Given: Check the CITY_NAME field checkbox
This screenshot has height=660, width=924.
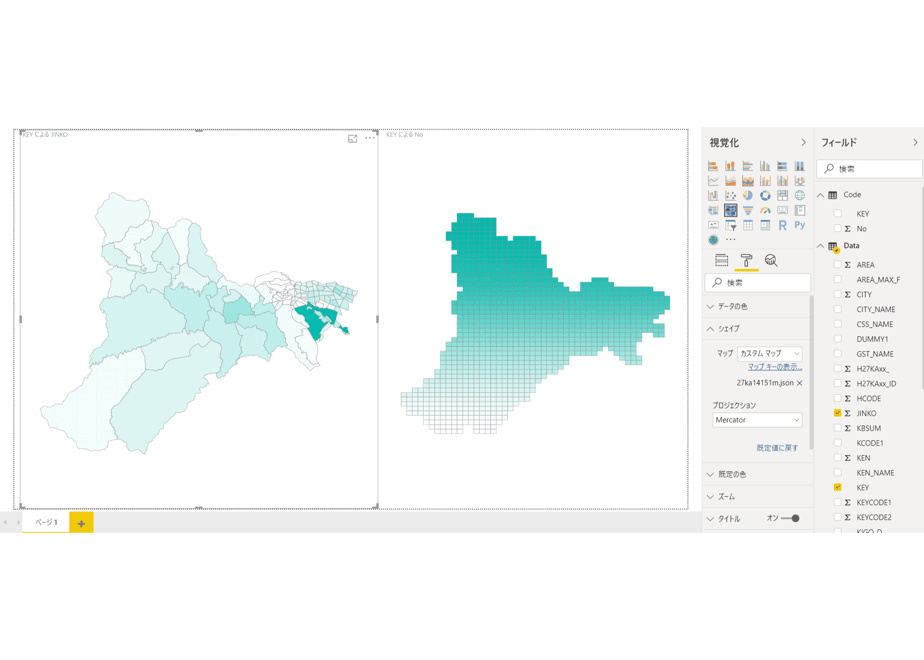Looking at the screenshot, I should (x=837, y=309).
